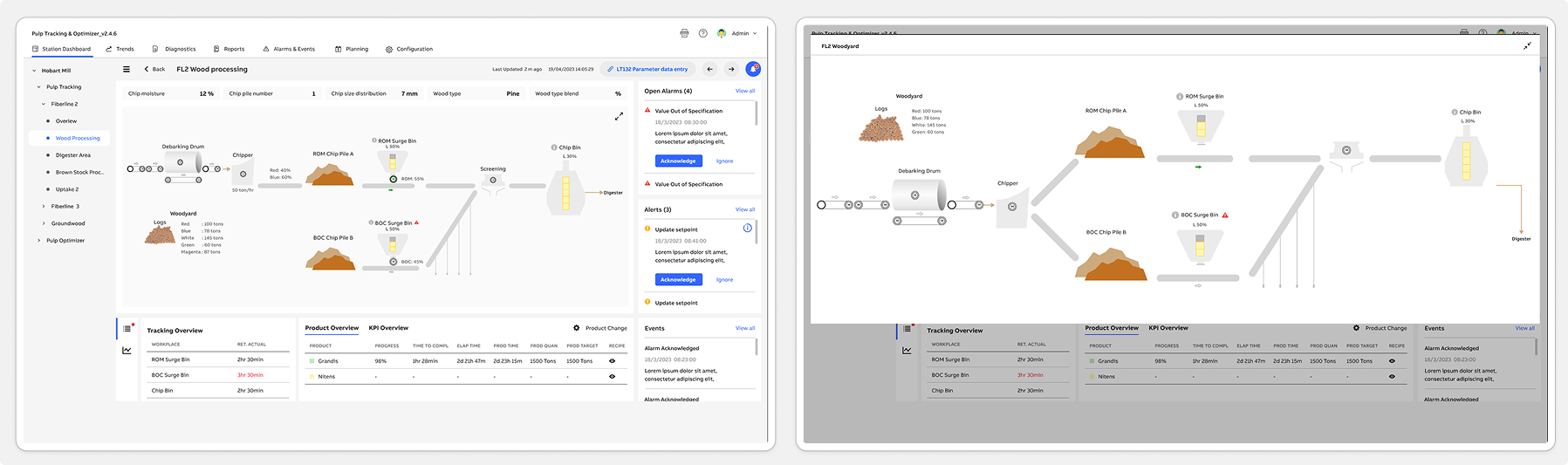Click the green Grandis color swatch
This screenshot has width=1568, height=465.
312,360
